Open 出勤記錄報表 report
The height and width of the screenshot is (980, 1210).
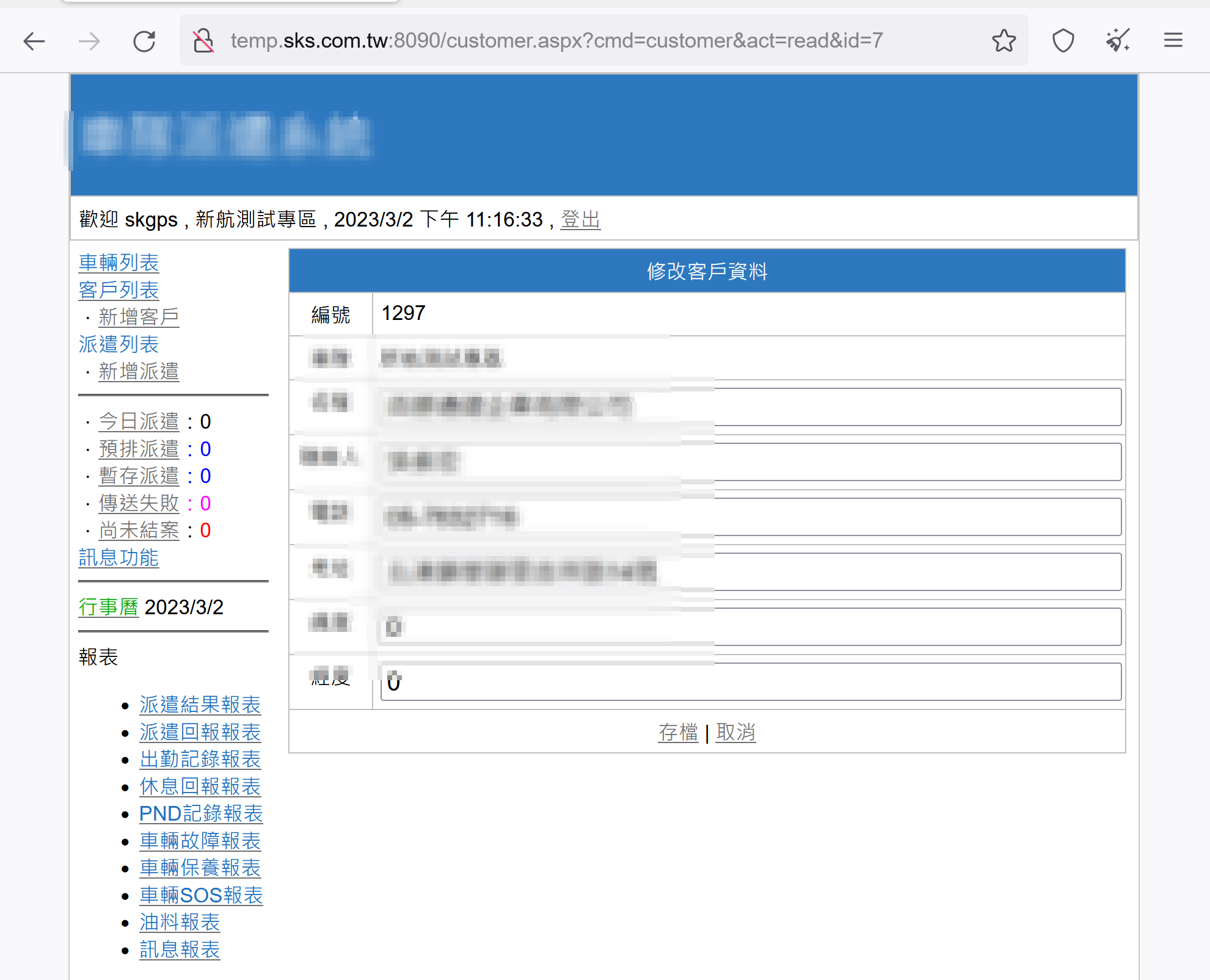tap(200, 759)
